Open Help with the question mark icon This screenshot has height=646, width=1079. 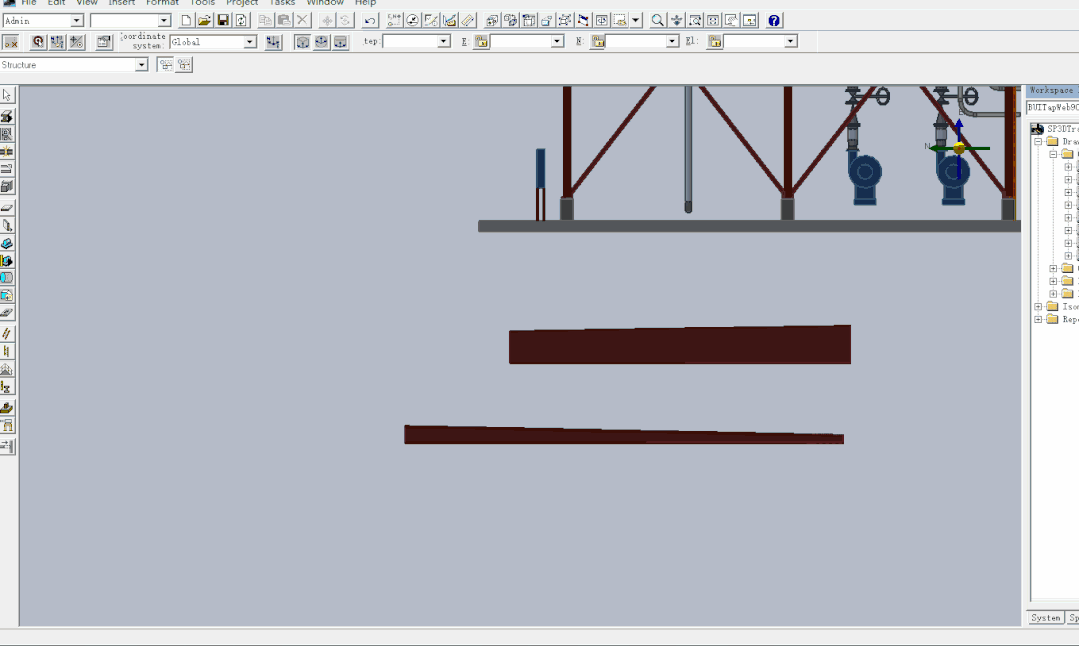coord(774,21)
